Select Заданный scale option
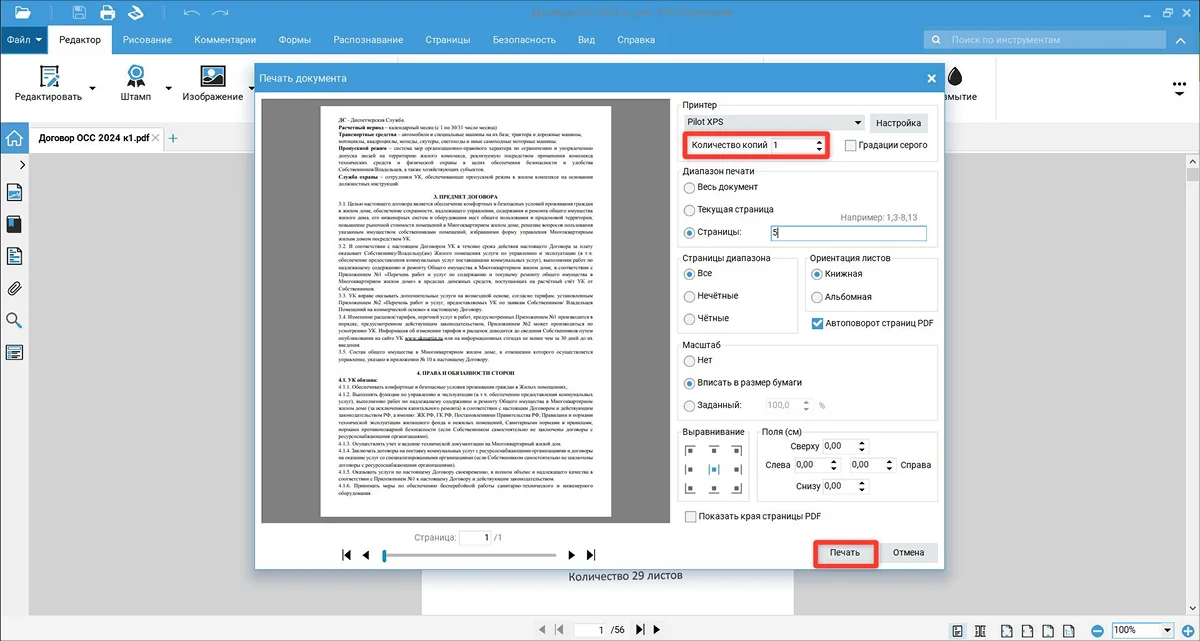1200x641 pixels. 689,406
